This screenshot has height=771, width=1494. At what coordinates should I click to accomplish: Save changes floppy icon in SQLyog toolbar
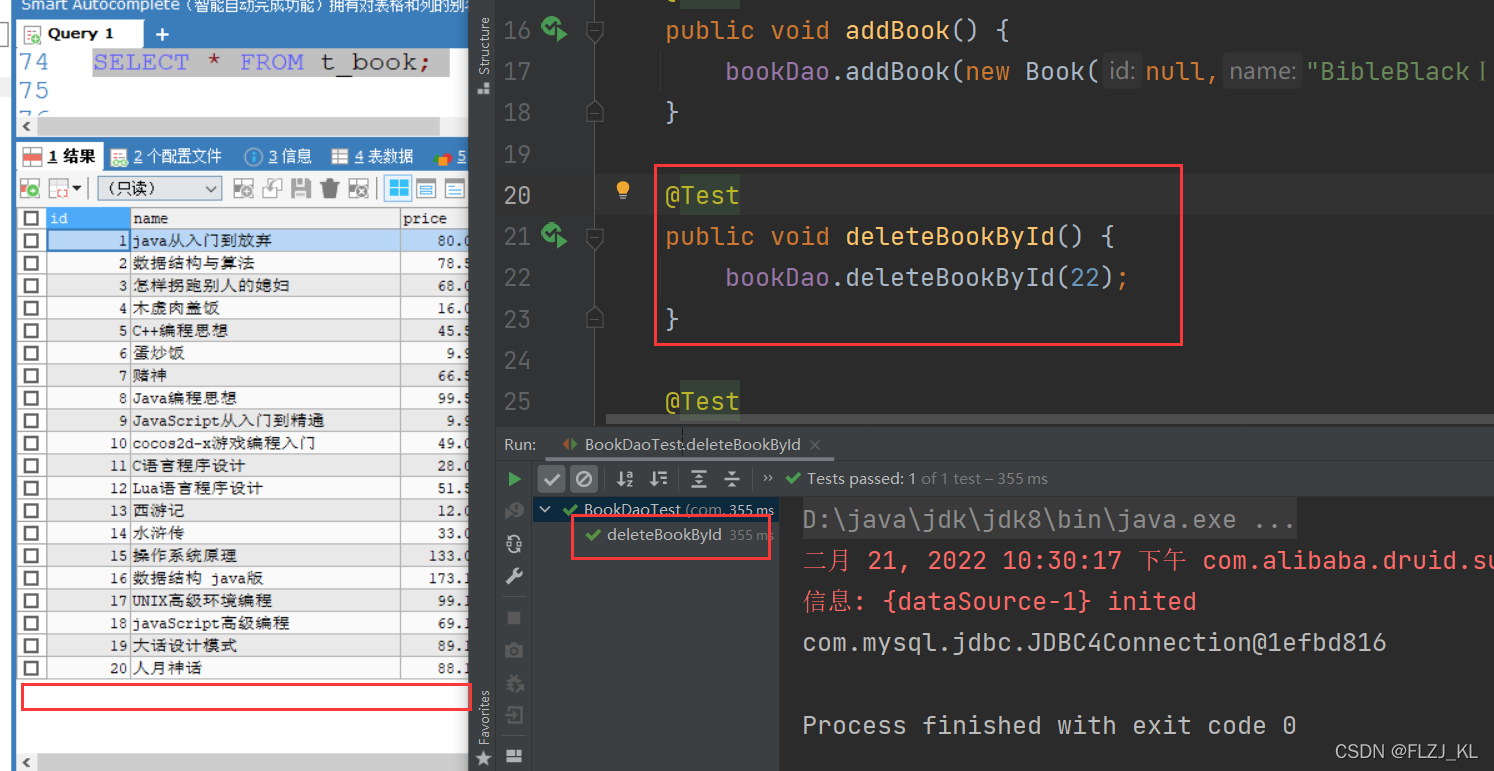point(301,188)
